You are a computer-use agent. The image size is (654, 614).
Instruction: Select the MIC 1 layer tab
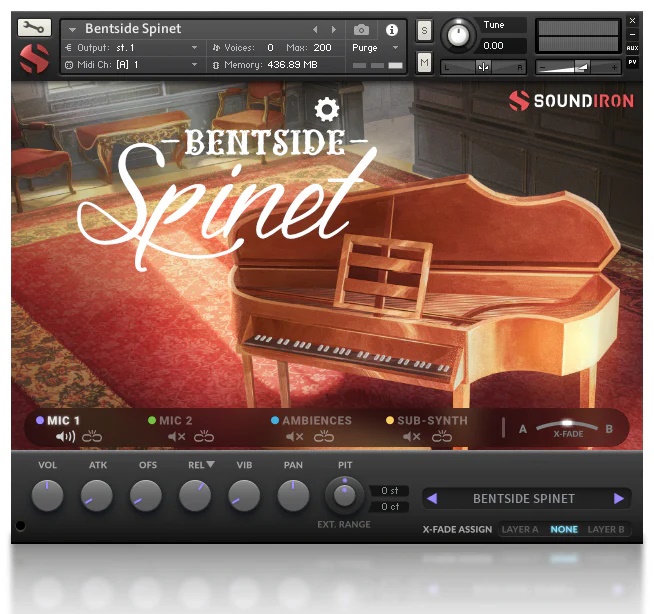58,420
